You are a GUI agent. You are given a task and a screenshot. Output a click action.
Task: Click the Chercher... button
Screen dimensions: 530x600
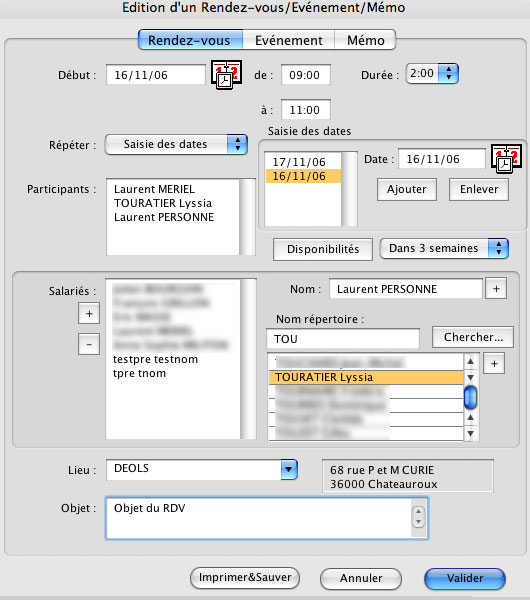473,337
